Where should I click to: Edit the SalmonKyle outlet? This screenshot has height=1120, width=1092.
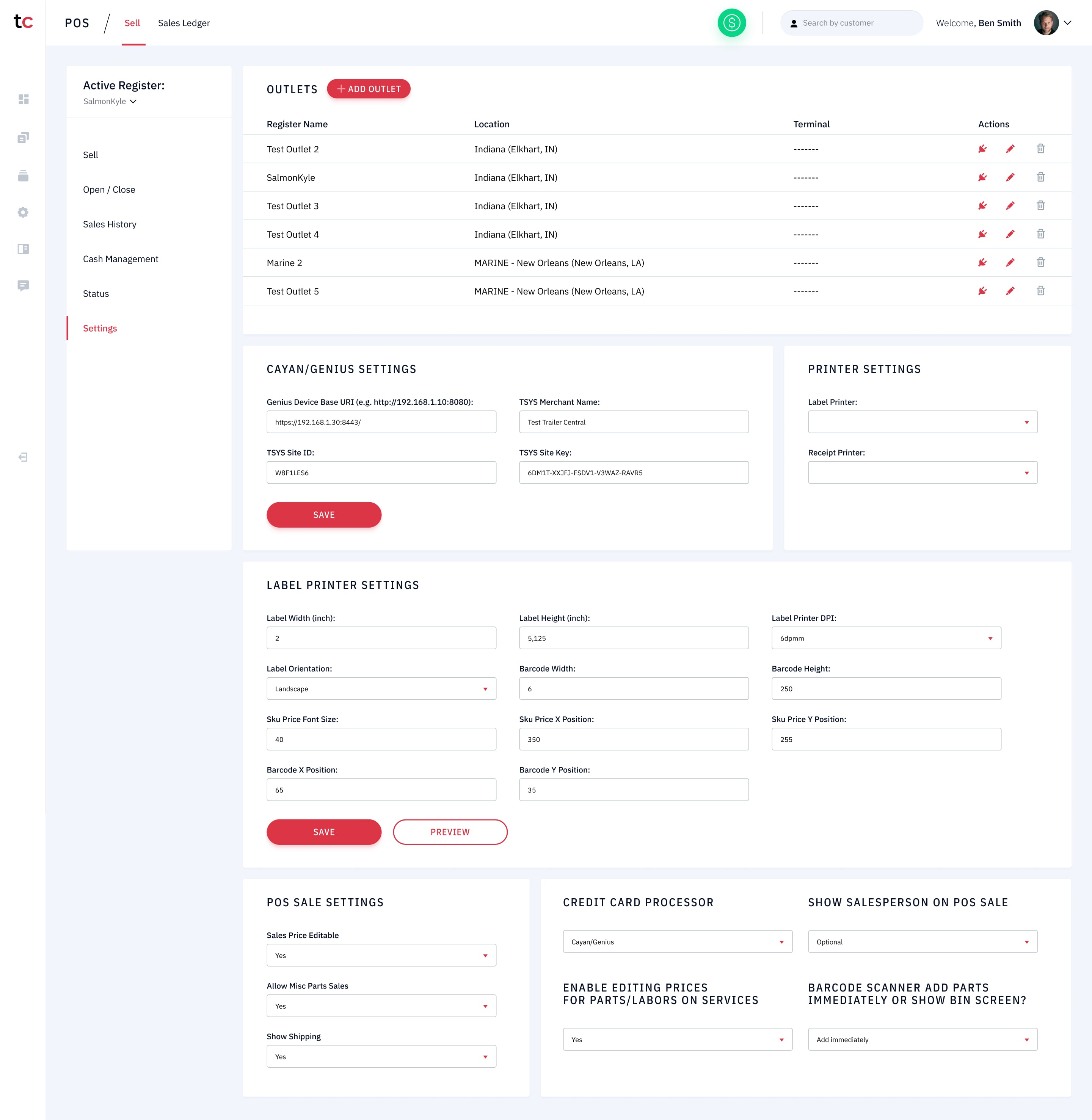point(1010,177)
